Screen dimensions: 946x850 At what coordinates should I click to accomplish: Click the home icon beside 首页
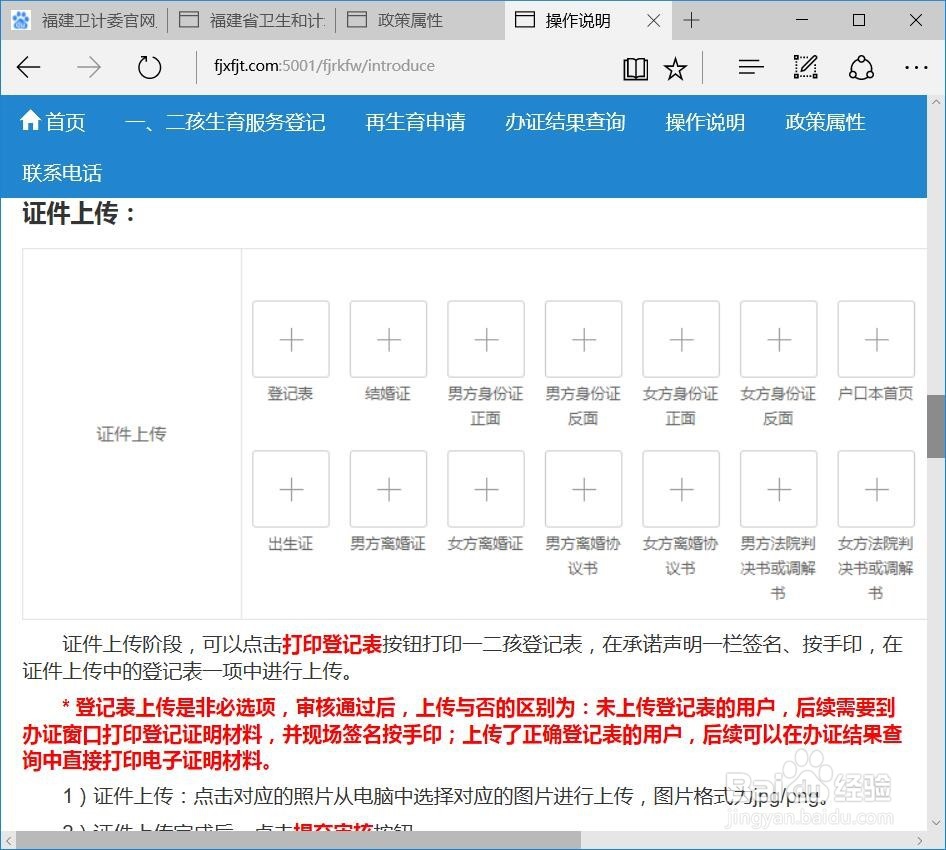click(28, 121)
